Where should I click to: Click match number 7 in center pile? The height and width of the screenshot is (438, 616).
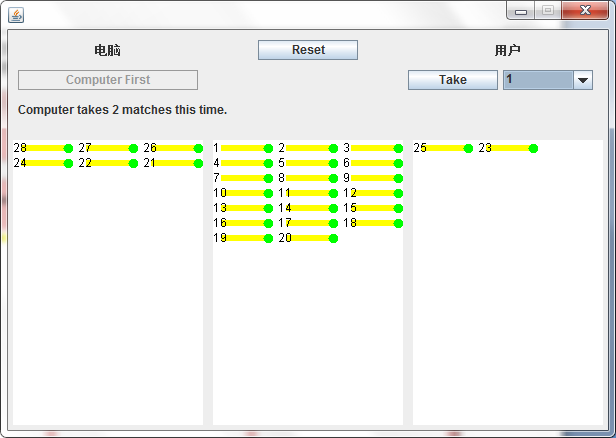(243, 178)
